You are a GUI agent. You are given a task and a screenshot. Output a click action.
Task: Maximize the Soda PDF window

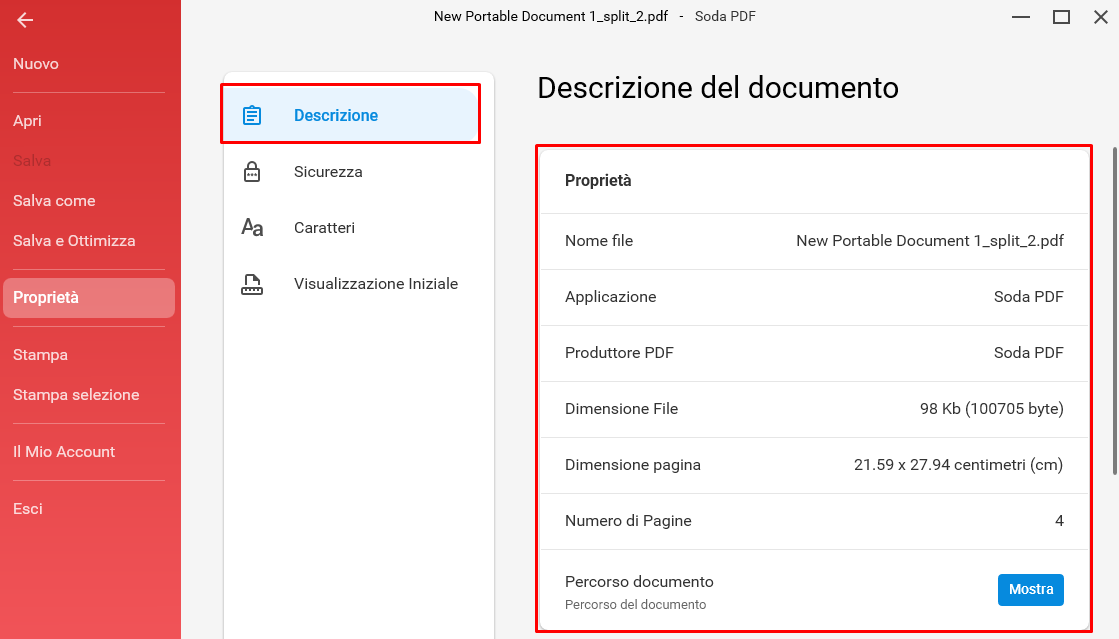tap(1061, 17)
